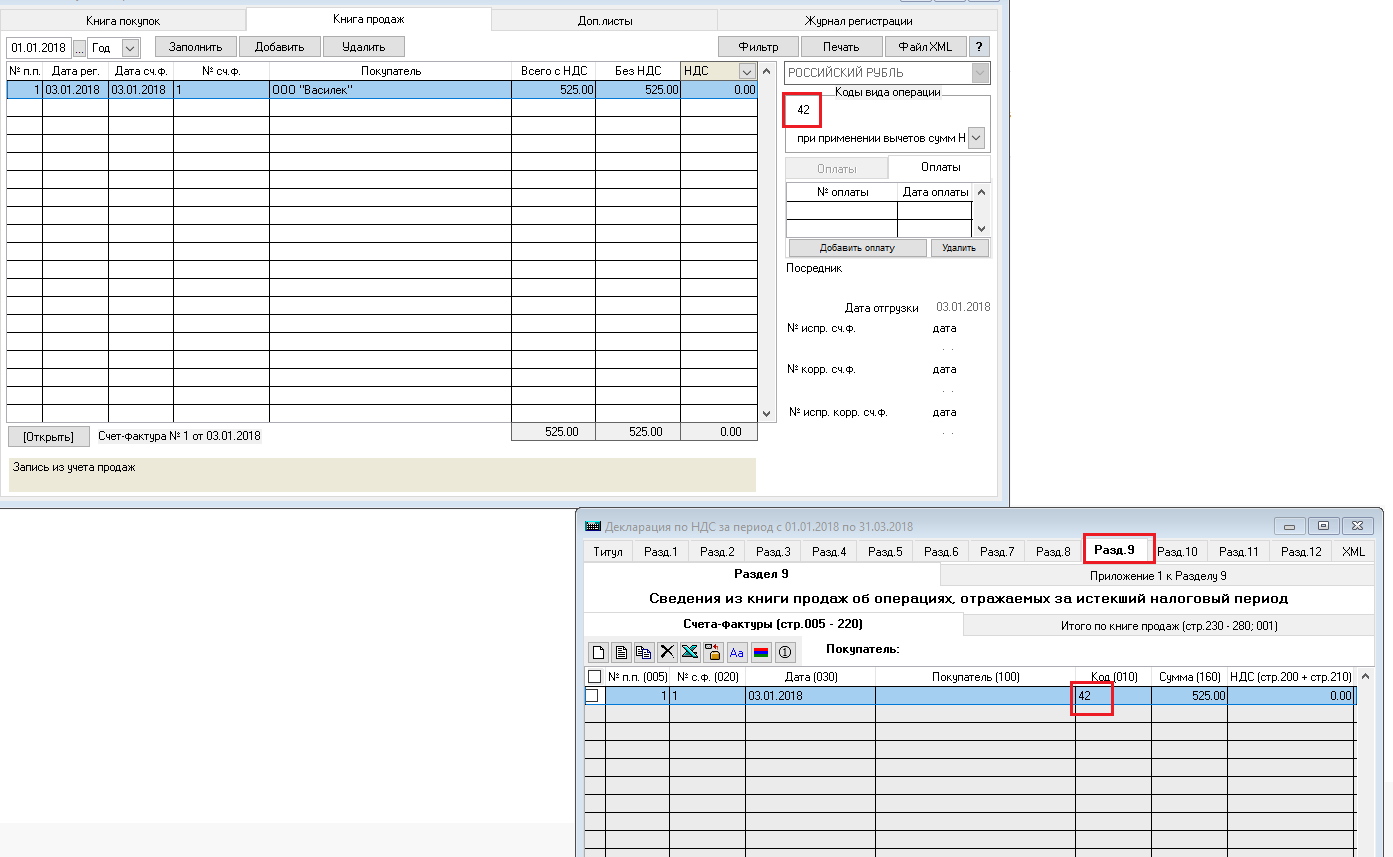Open the Разд.4 tab

(829, 551)
